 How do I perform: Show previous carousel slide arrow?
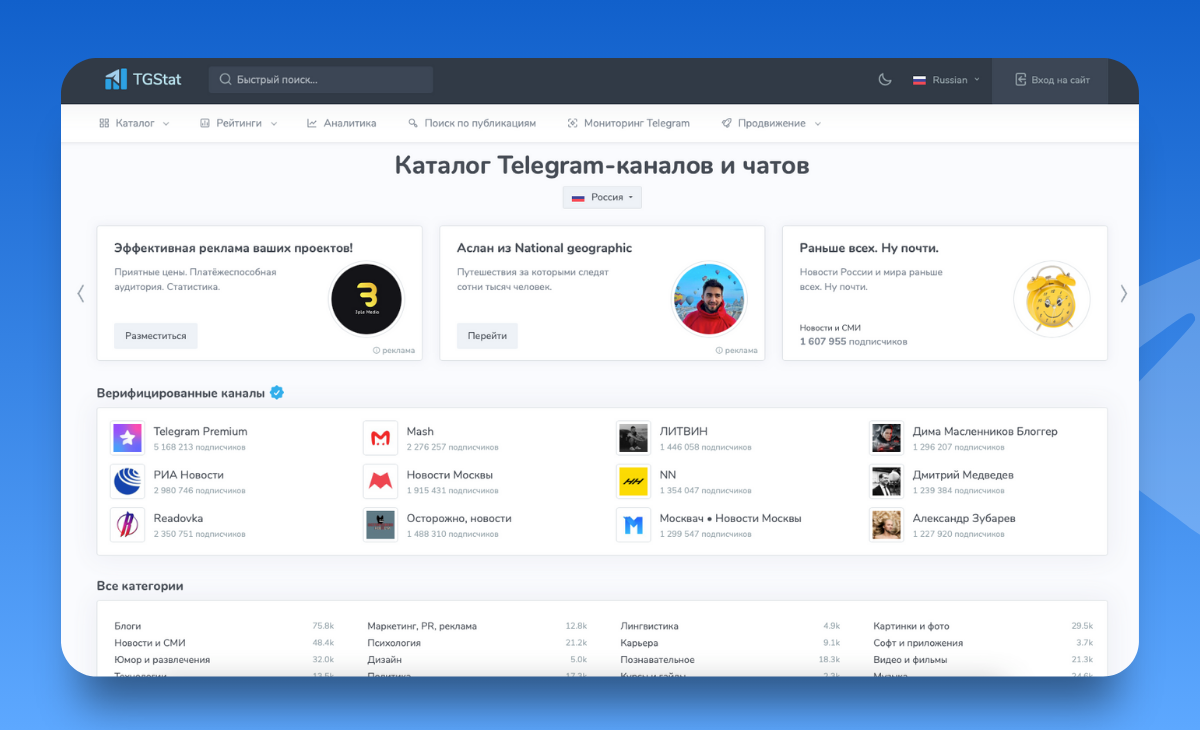pyautogui.click(x=81, y=293)
